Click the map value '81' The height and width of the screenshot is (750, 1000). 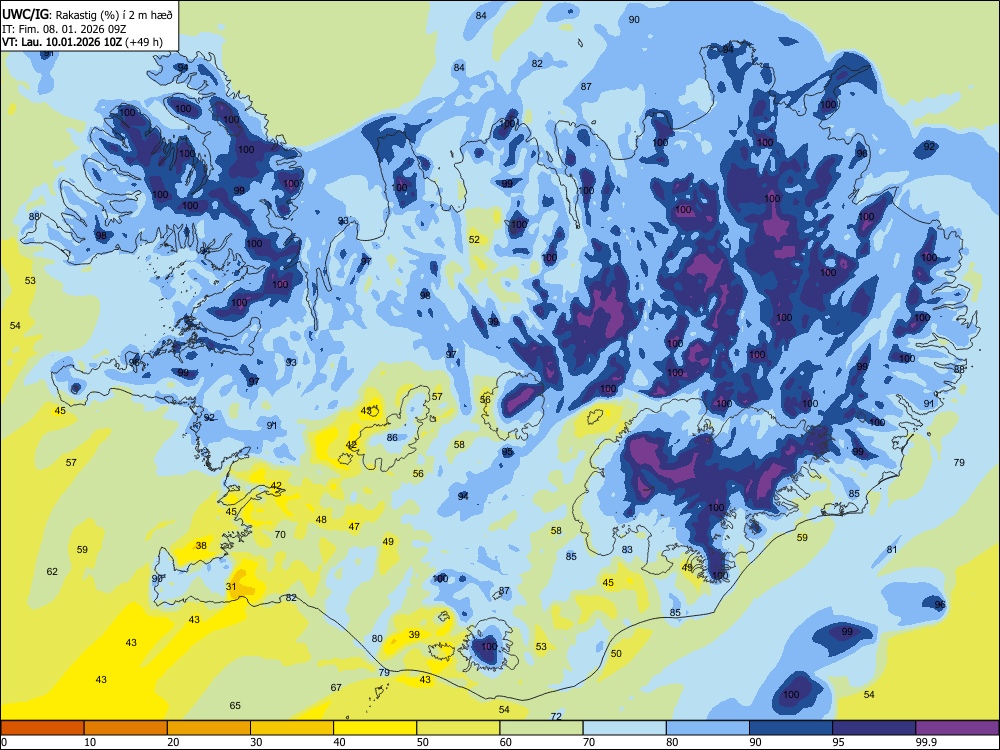coord(892,549)
